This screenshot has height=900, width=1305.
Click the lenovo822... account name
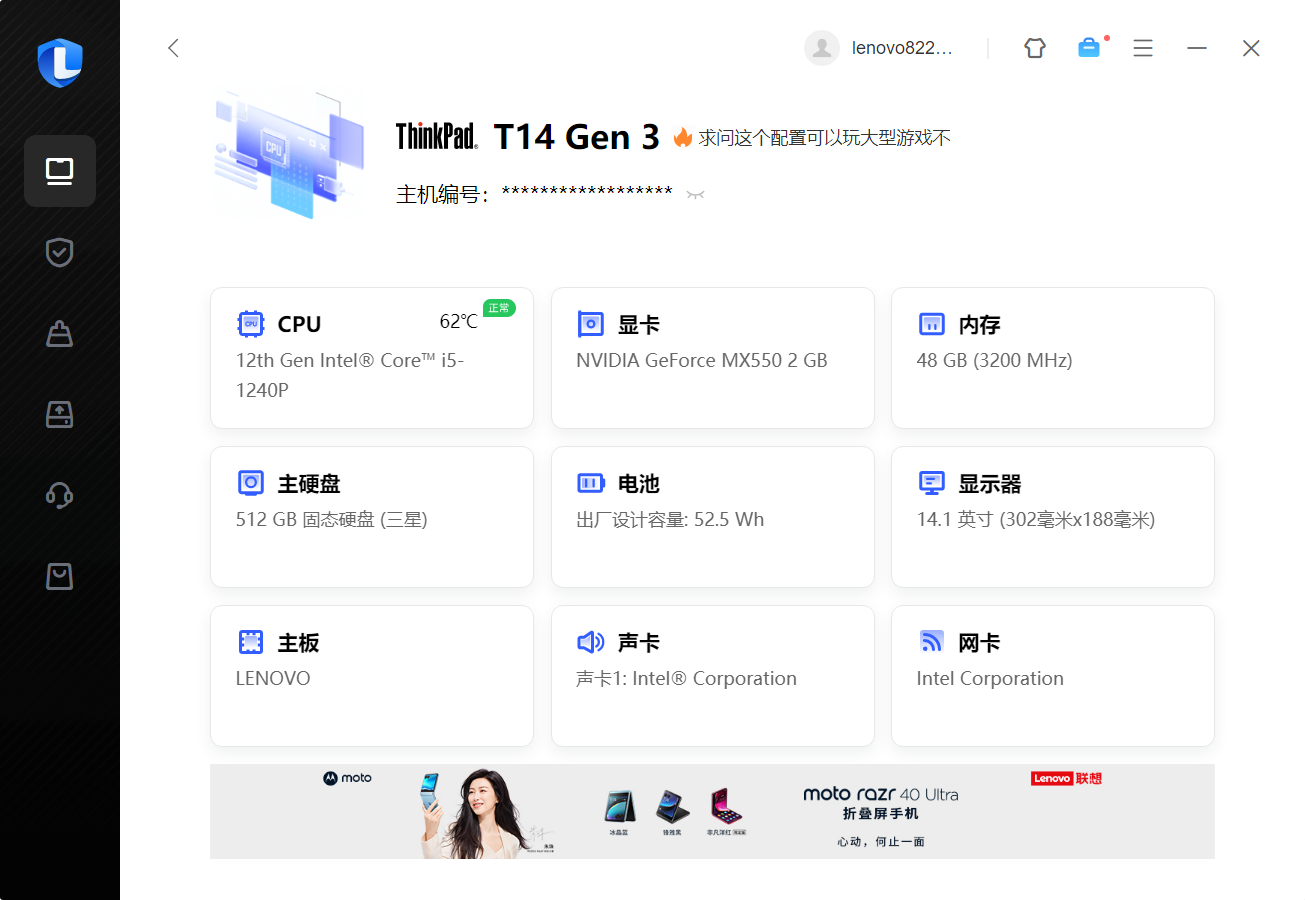tap(903, 48)
